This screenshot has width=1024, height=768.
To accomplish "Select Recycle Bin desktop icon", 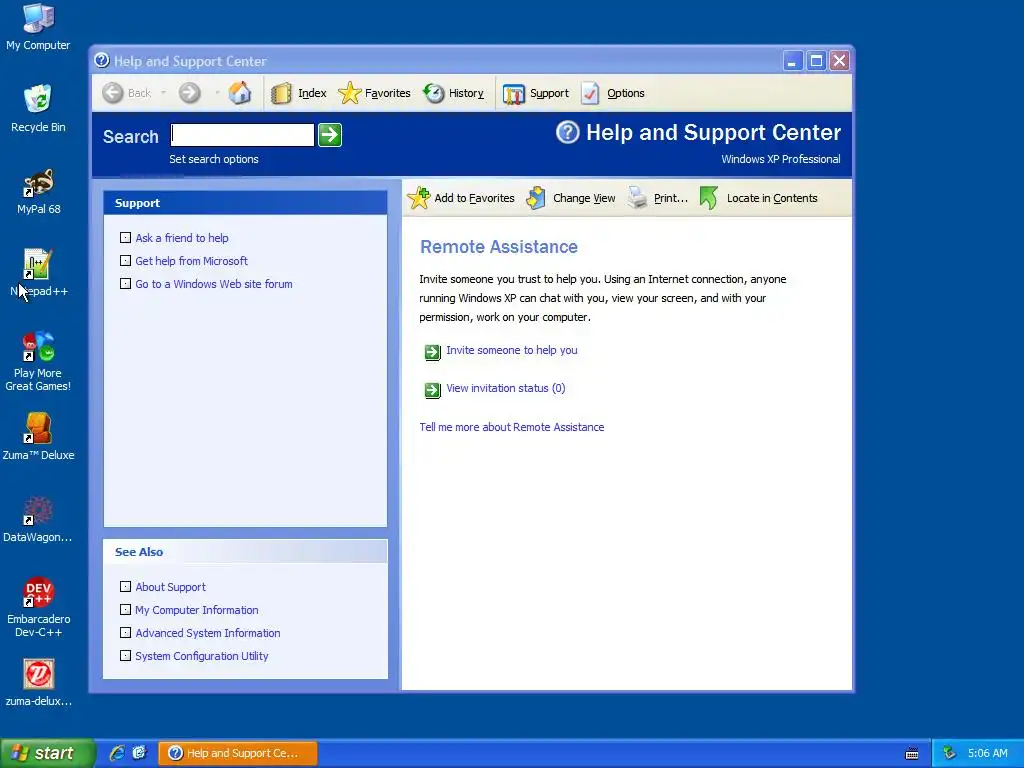I will tap(38, 109).
